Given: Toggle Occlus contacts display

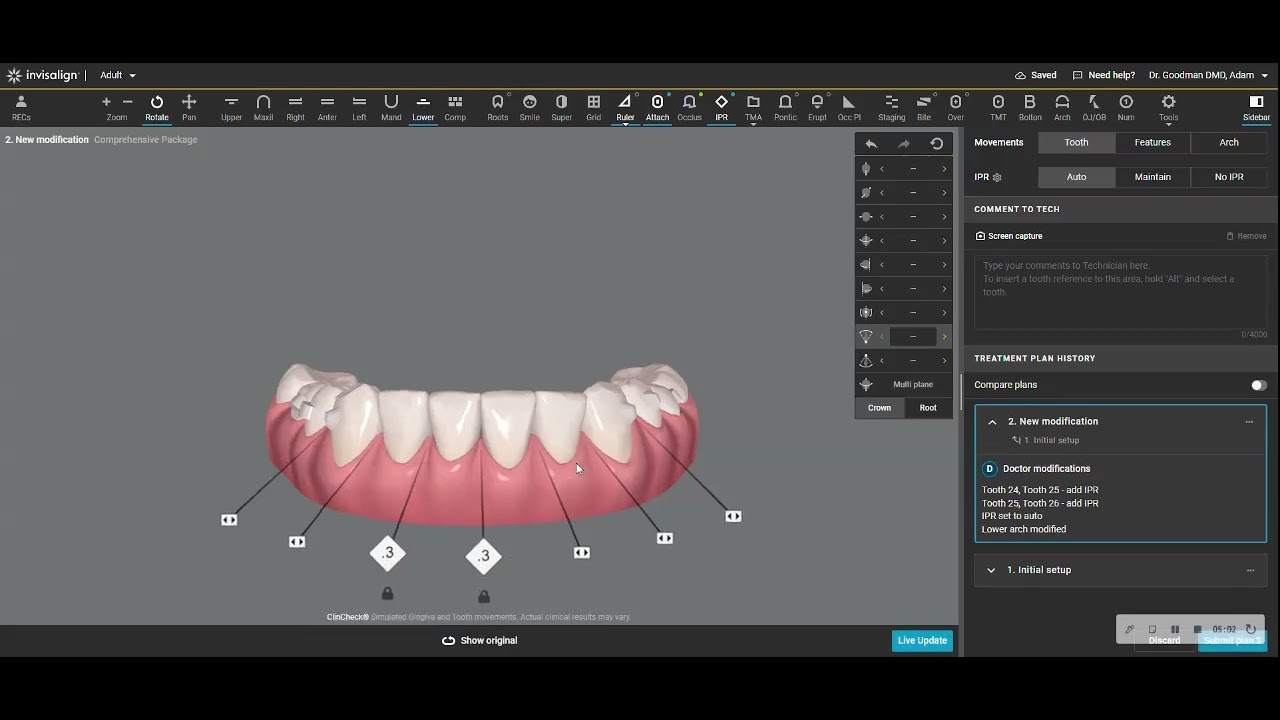Looking at the screenshot, I should [689, 108].
